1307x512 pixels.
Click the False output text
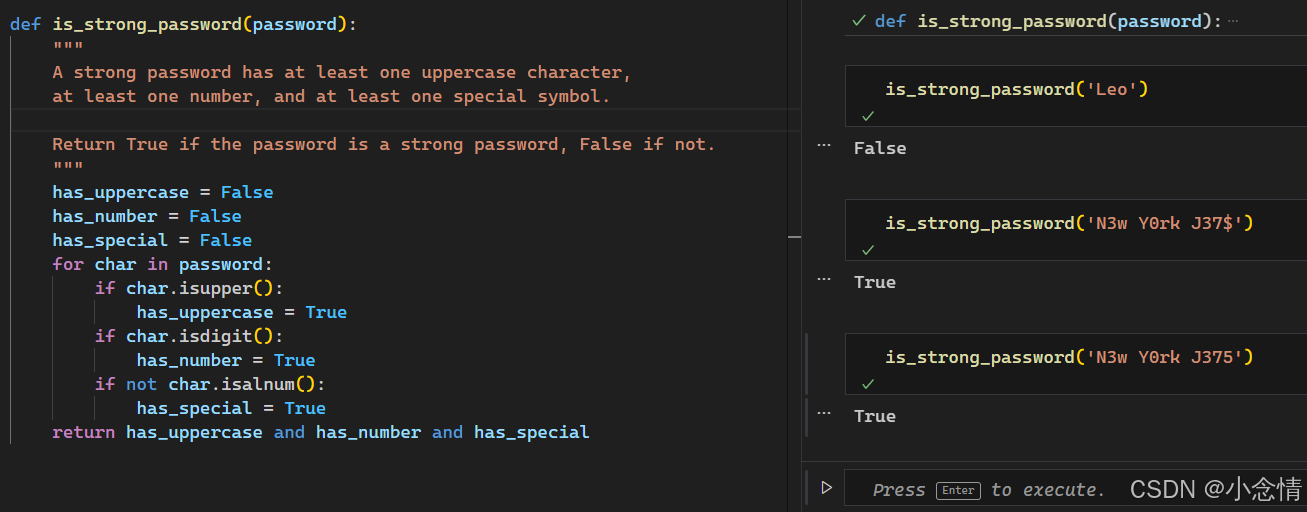coord(880,148)
